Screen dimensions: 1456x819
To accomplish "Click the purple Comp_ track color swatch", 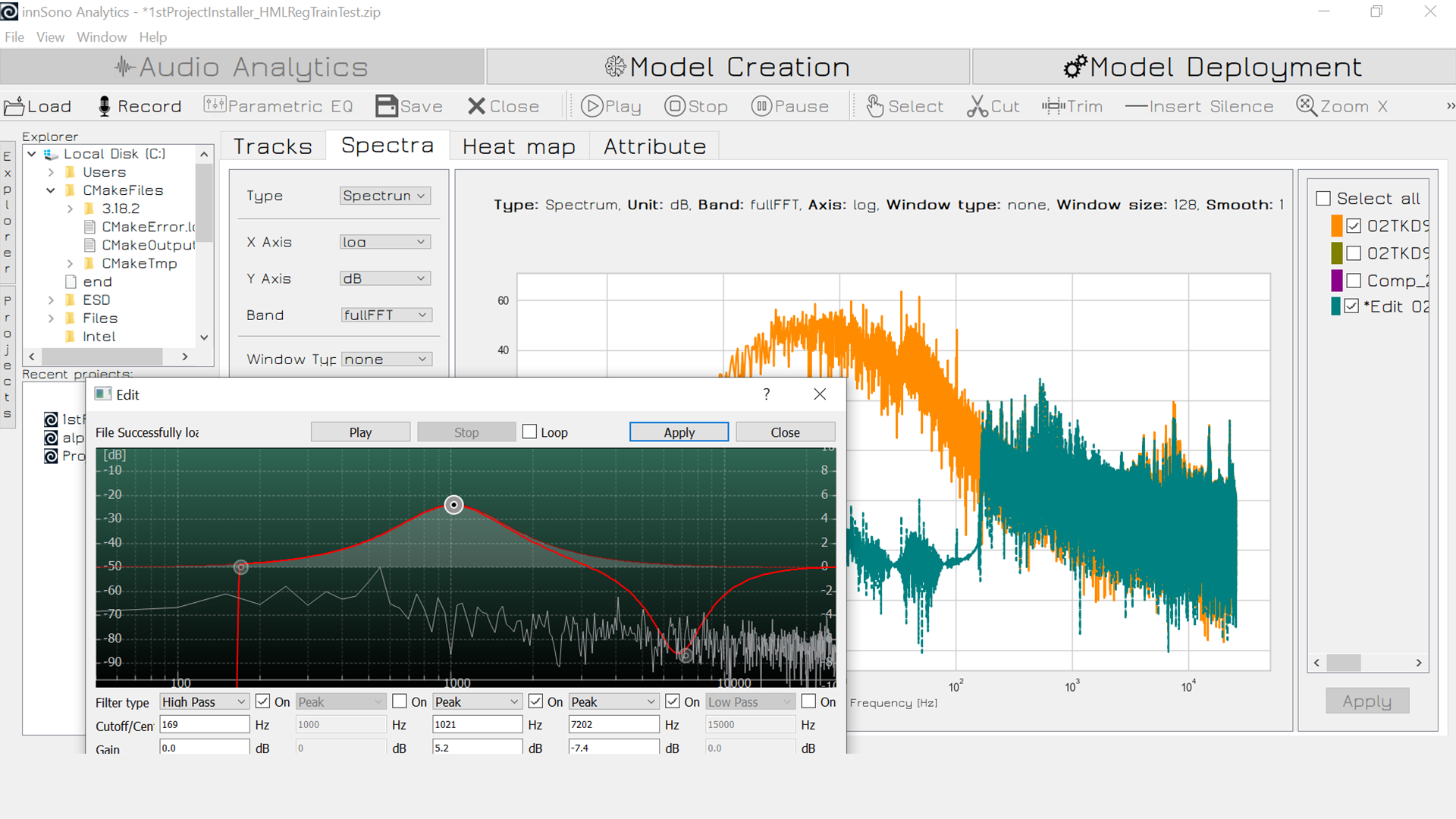I will tap(1337, 281).
